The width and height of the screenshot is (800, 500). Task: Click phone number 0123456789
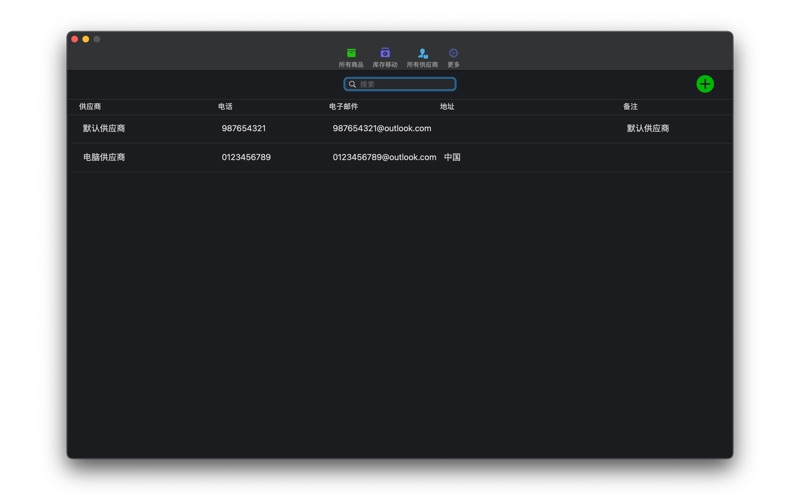(246, 158)
